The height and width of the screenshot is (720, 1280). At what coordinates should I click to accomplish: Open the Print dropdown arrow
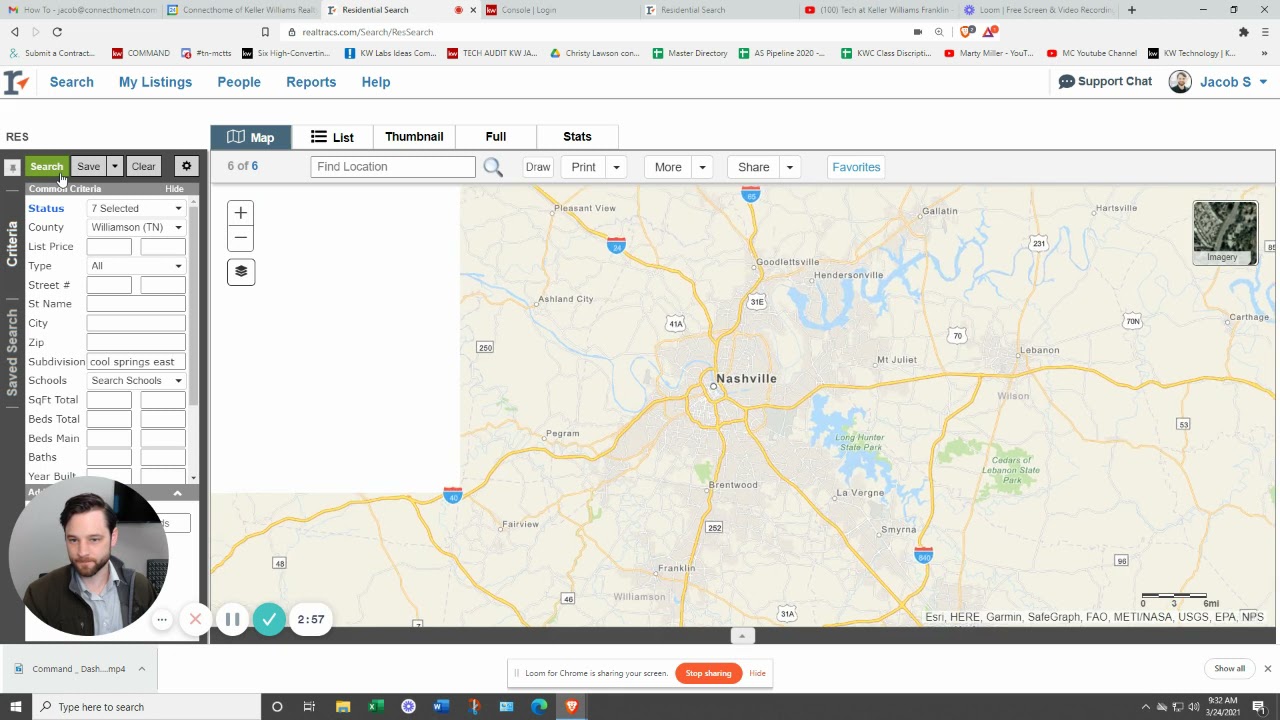[616, 167]
